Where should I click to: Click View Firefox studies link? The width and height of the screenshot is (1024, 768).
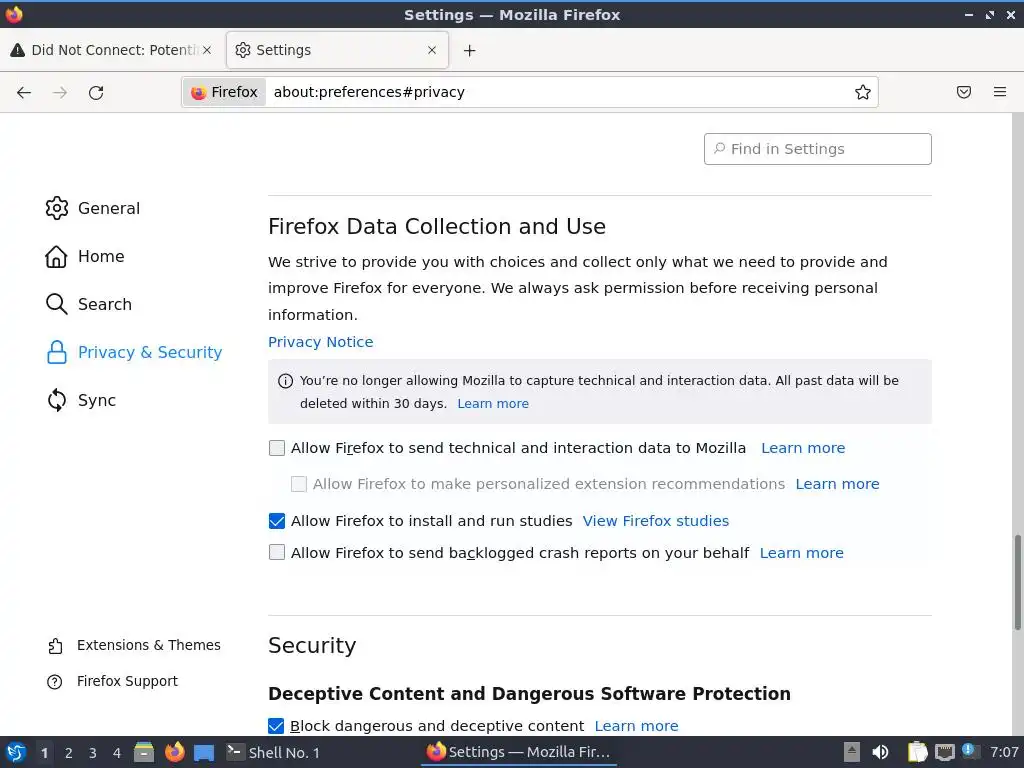(655, 521)
